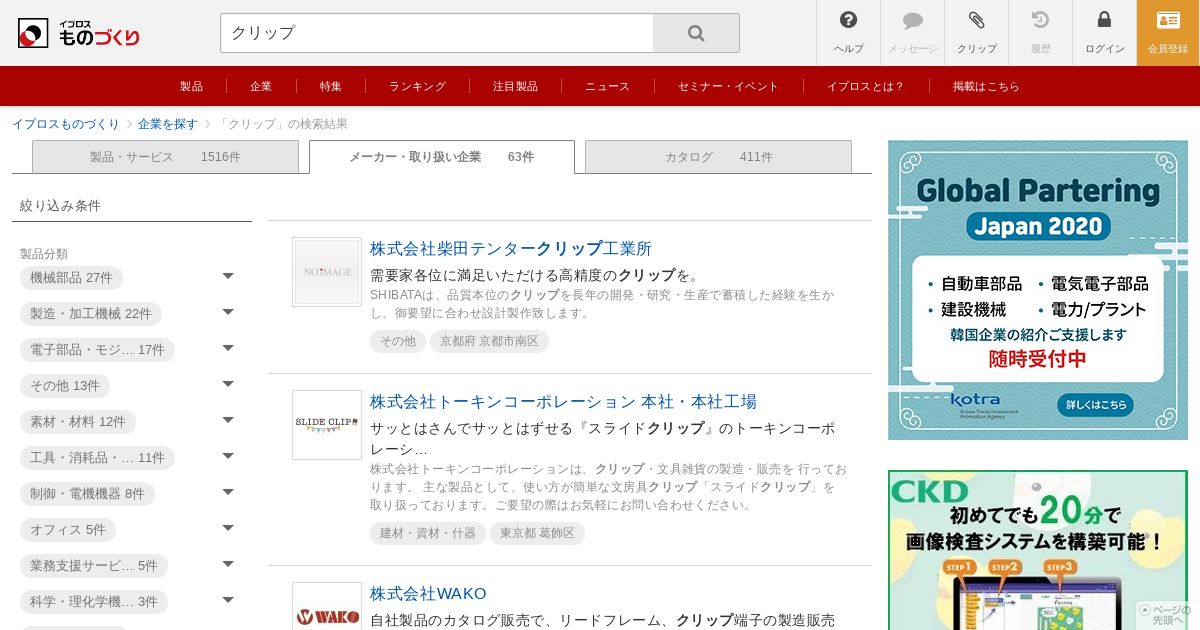Switch to カタログ 411件 tab
This screenshot has width=1200, height=630.
pyautogui.click(x=718, y=157)
